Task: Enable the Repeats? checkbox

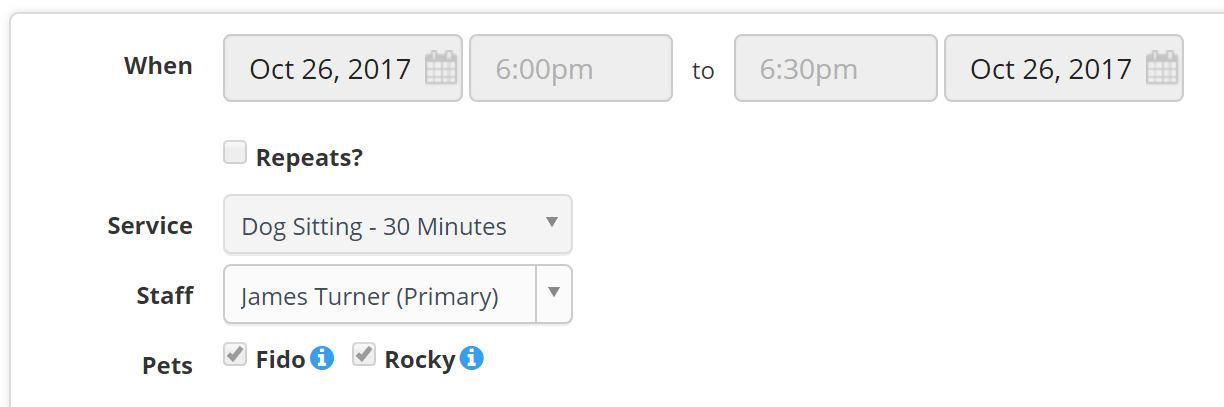Action: pos(235,153)
